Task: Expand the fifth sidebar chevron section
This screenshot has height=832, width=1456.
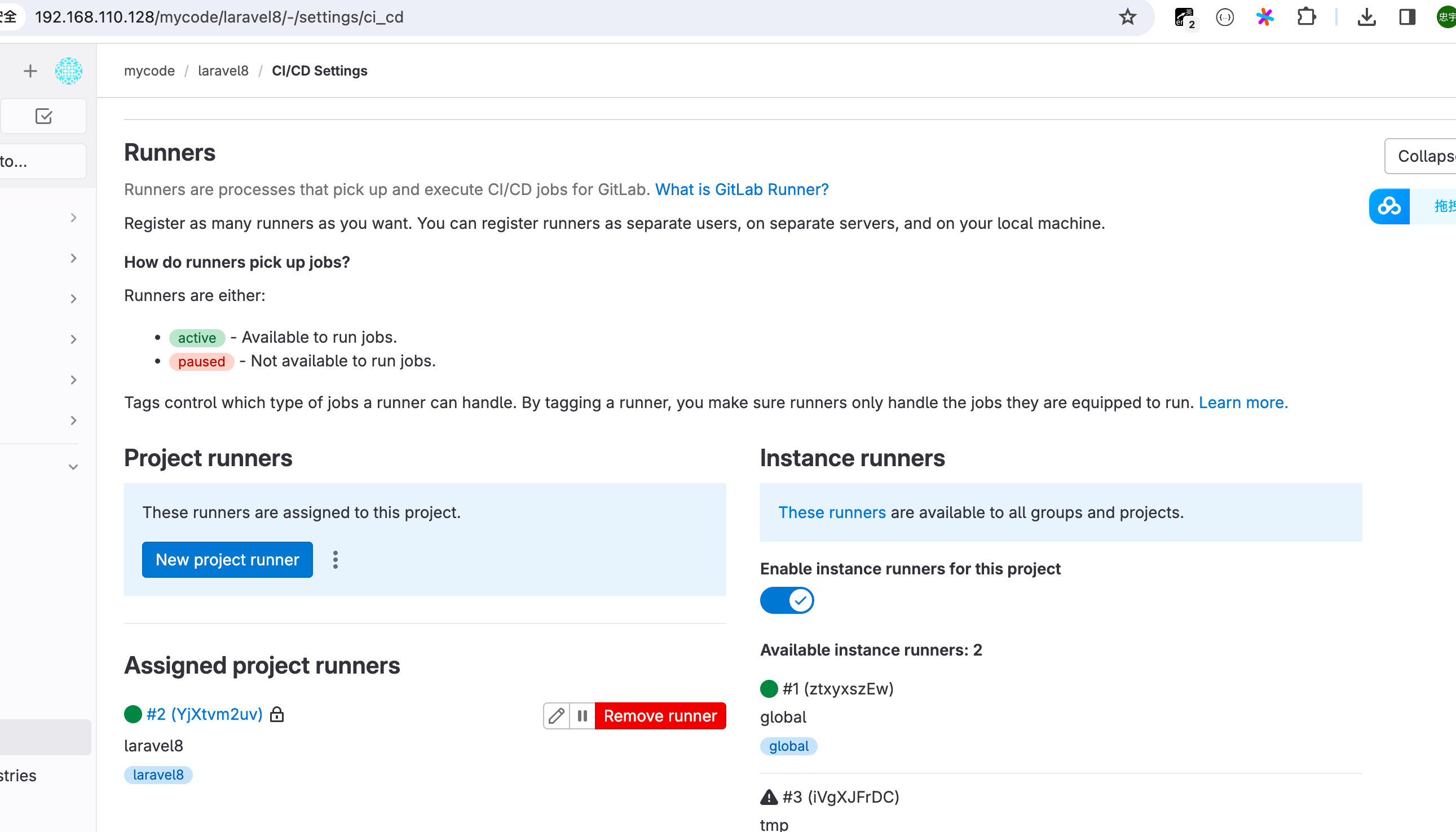Action: [73, 380]
